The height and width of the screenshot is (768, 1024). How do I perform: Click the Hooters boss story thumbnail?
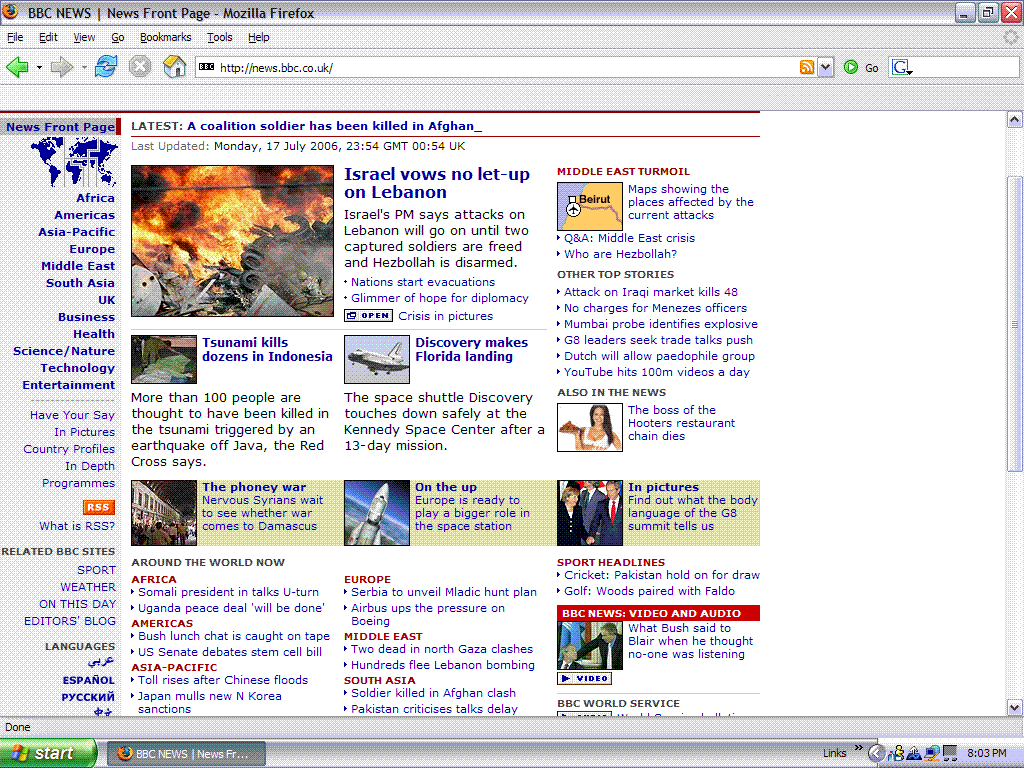point(590,427)
